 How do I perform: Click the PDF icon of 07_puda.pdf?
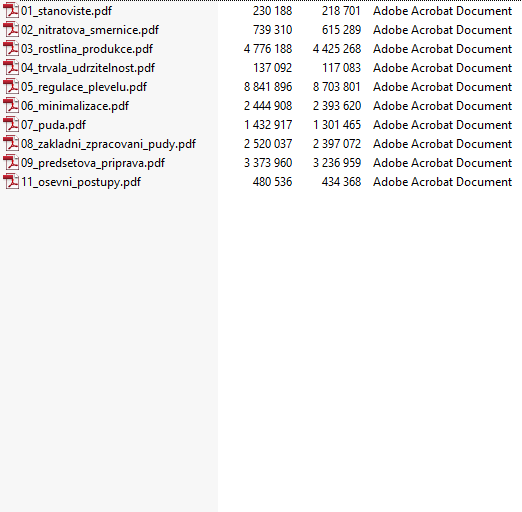(x=11, y=124)
